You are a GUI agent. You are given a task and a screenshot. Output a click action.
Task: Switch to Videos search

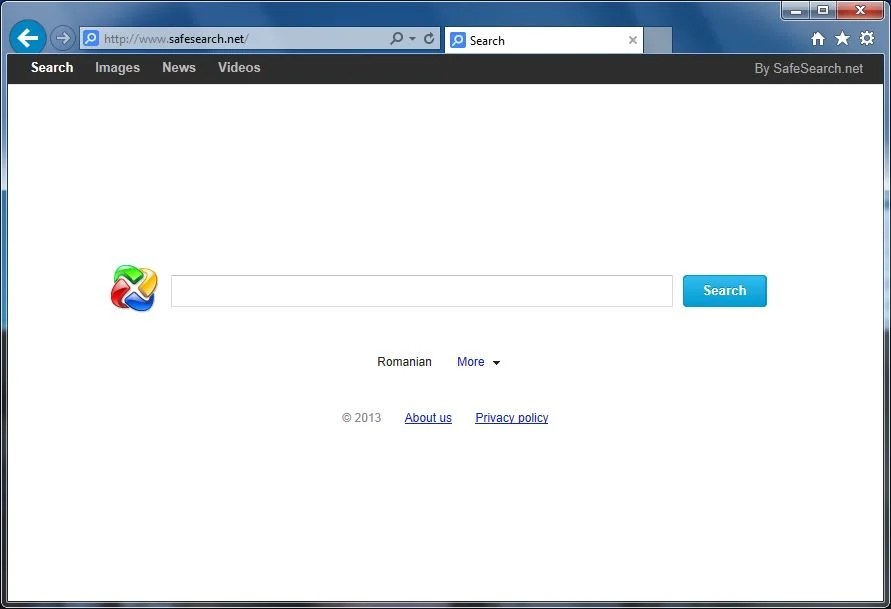point(239,68)
